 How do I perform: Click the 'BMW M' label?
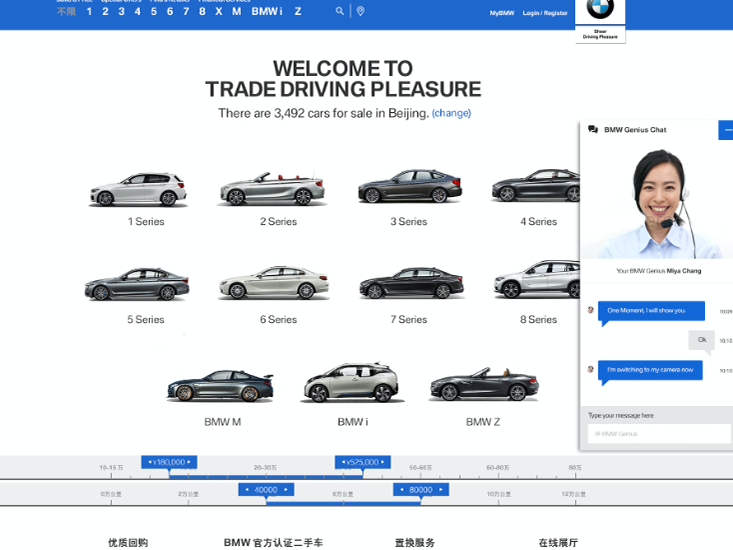coord(223,422)
